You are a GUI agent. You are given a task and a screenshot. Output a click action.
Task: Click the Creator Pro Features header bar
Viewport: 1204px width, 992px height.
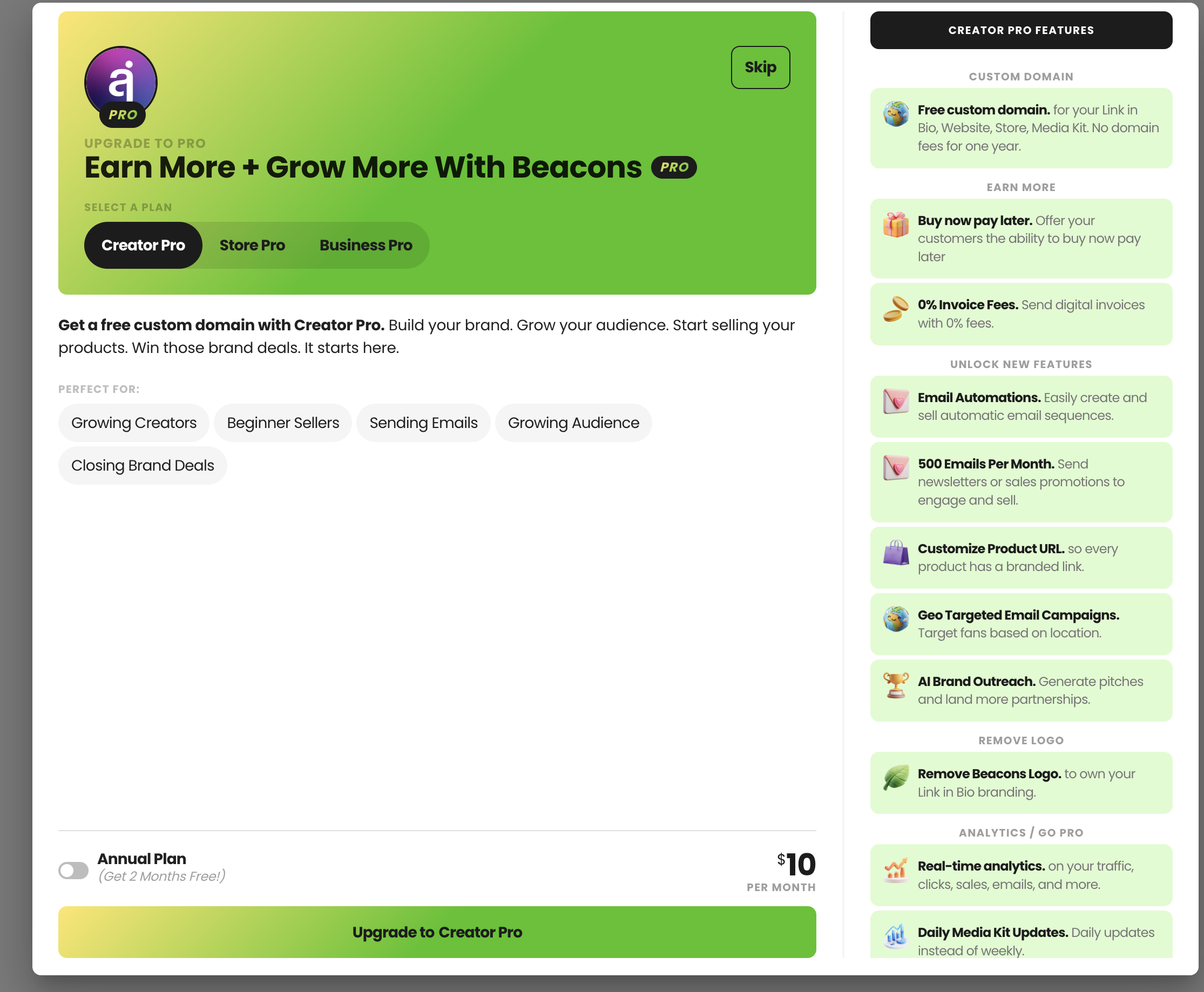pos(1020,30)
